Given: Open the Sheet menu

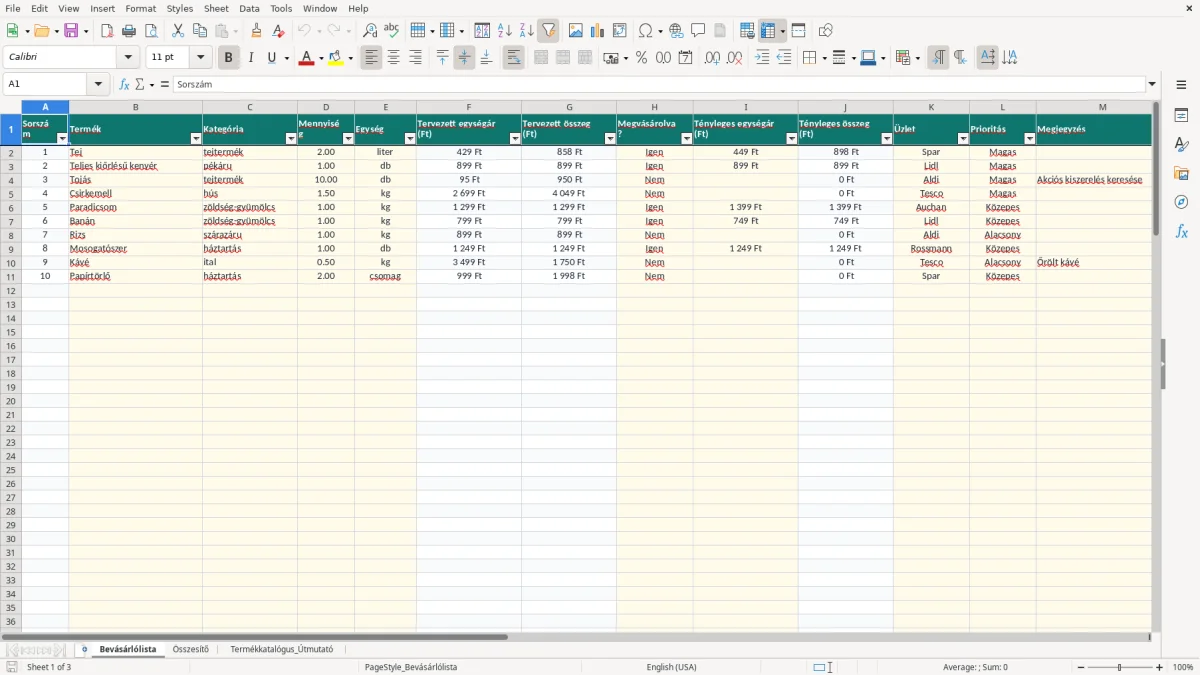Looking at the screenshot, I should [x=216, y=8].
